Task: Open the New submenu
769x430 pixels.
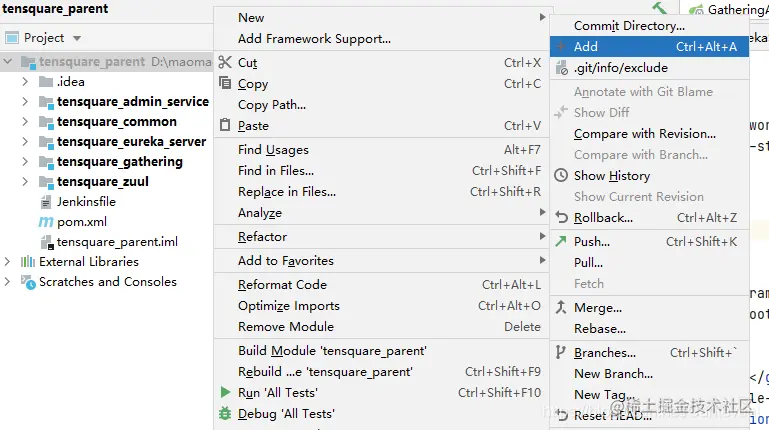Action: pyautogui.click(x=382, y=18)
